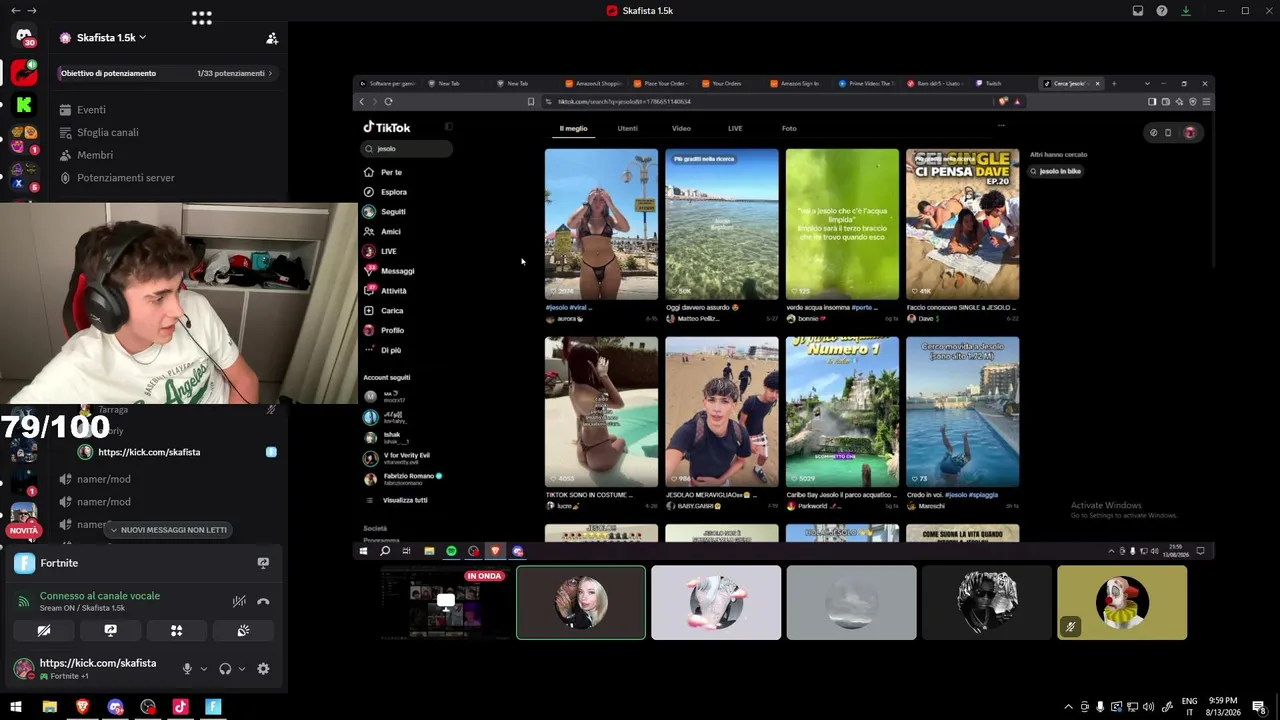Open the Discord help icon in the title bar
1280x720 pixels.
(1162, 11)
